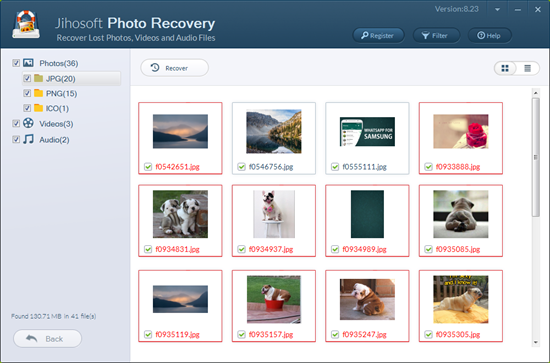Toggle the PNG(15) folder checkbox
Image resolution: width=550 pixels, height=363 pixels.
(x=27, y=93)
